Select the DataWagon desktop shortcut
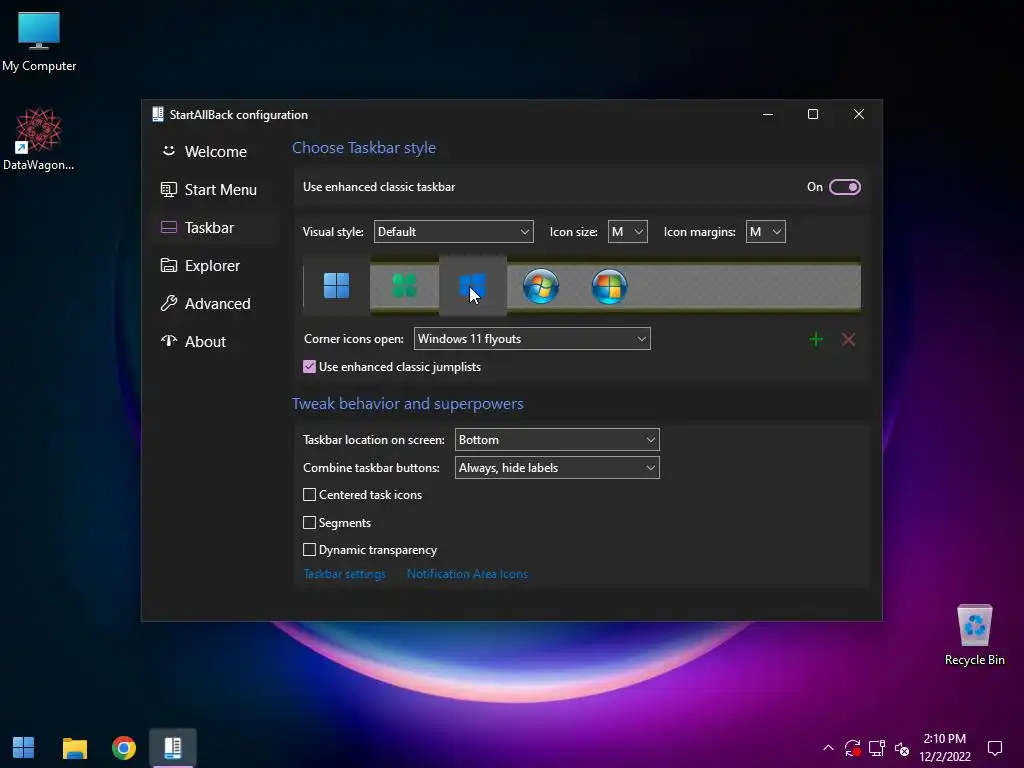The image size is (1024, 768). [39, 140]
